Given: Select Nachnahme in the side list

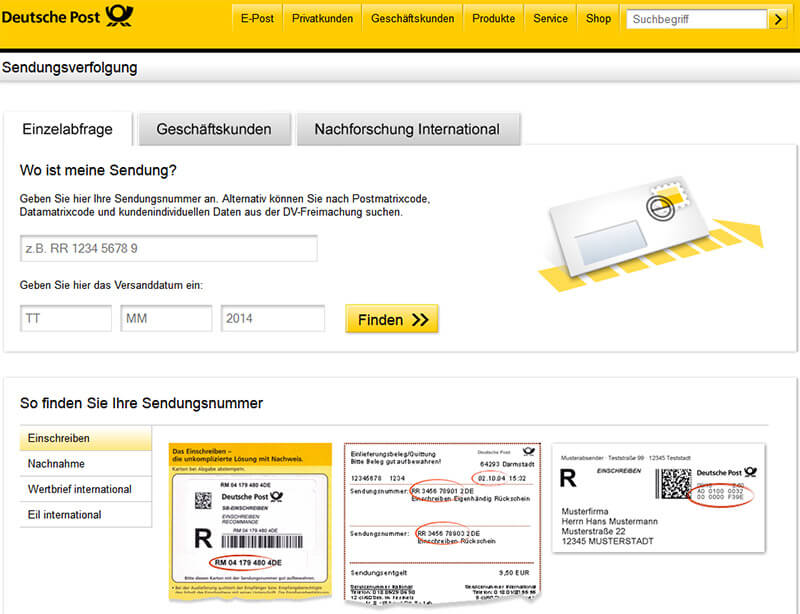Looking at the screenshot, I should (86, 464).
